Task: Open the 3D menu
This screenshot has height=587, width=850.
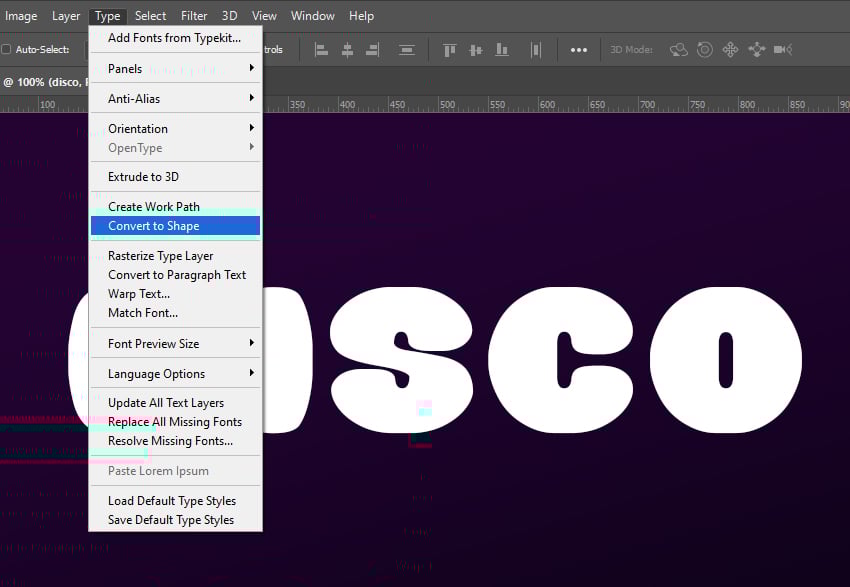Action: (x=229, y=16)
